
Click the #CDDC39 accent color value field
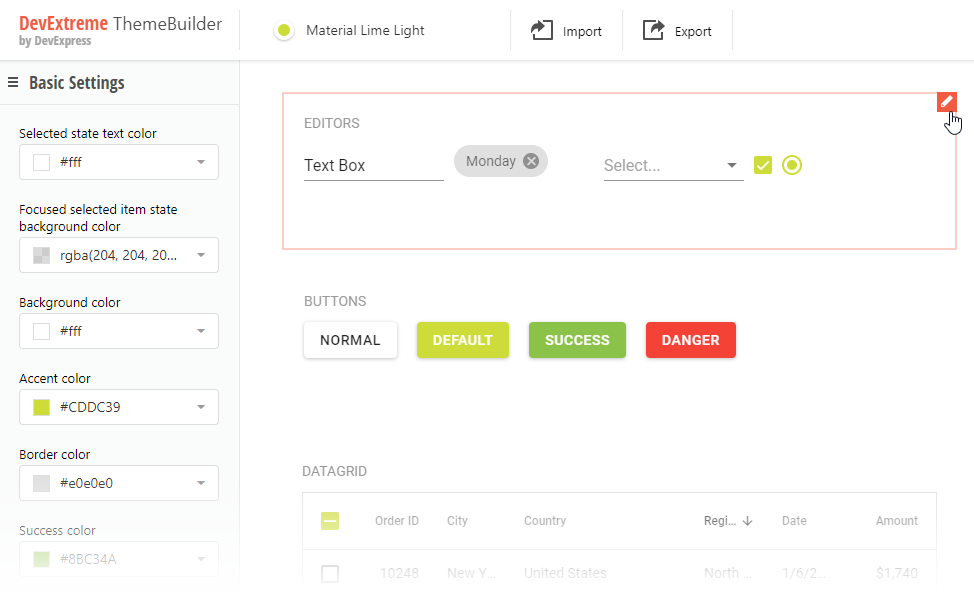(119, 407)
